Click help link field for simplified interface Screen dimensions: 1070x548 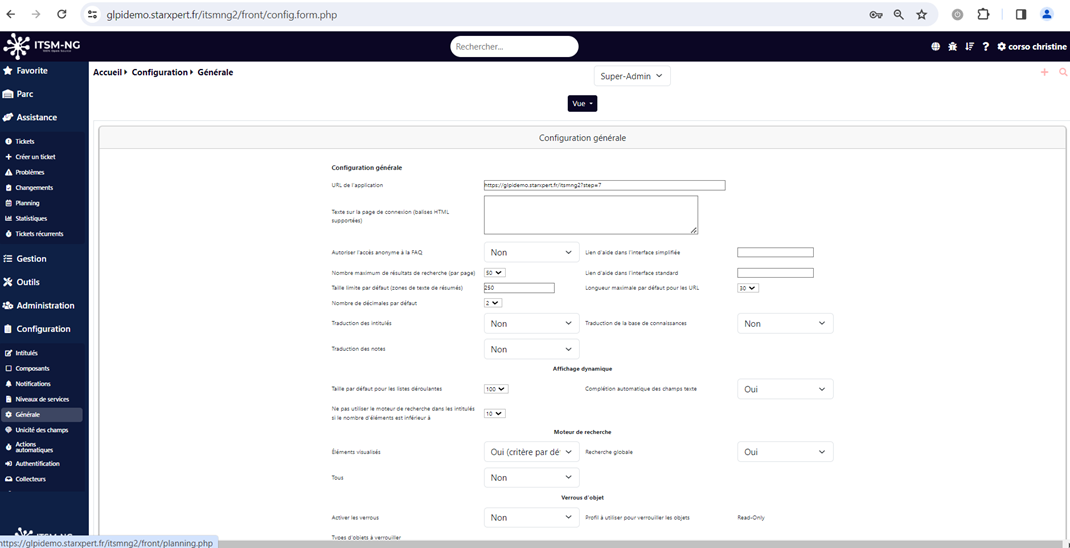pos(775,253)
